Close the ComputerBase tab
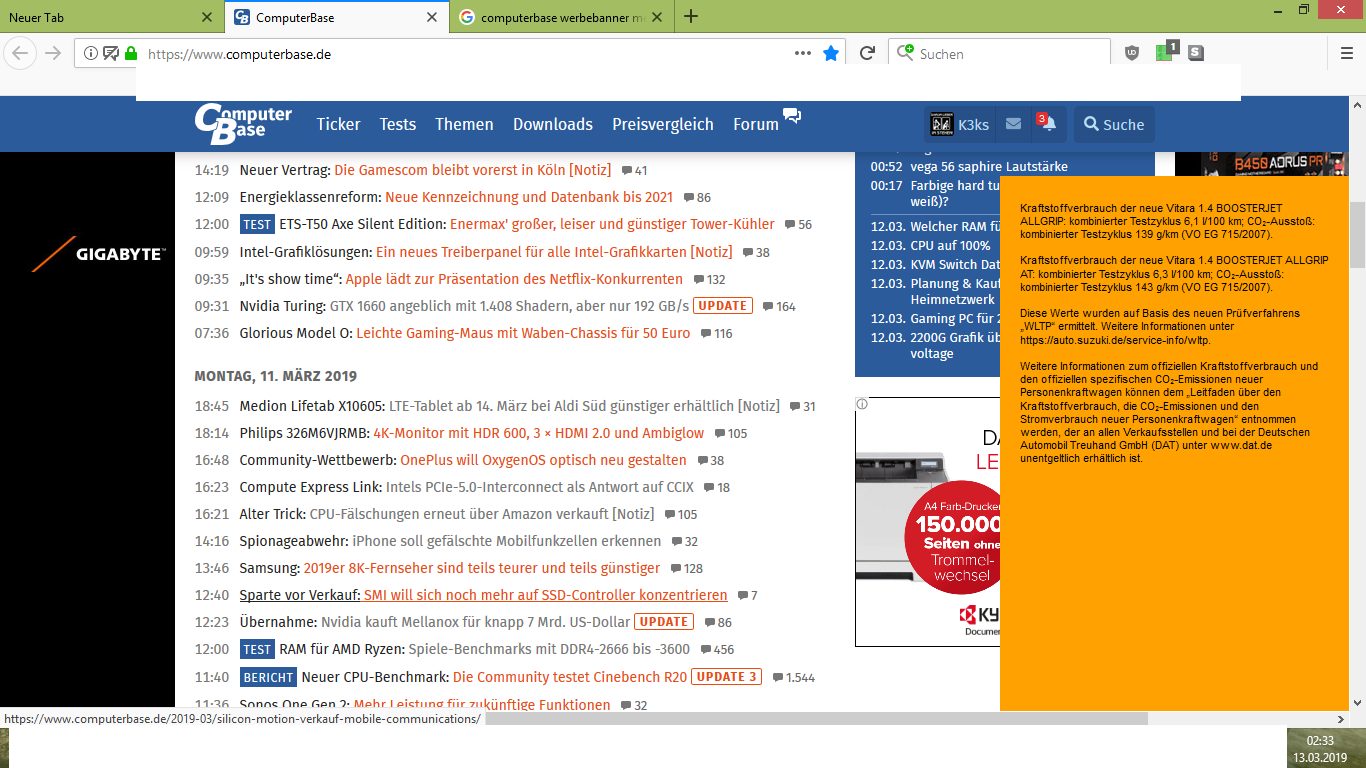This screenshot has width=1366, height=768. coord(431,17)
